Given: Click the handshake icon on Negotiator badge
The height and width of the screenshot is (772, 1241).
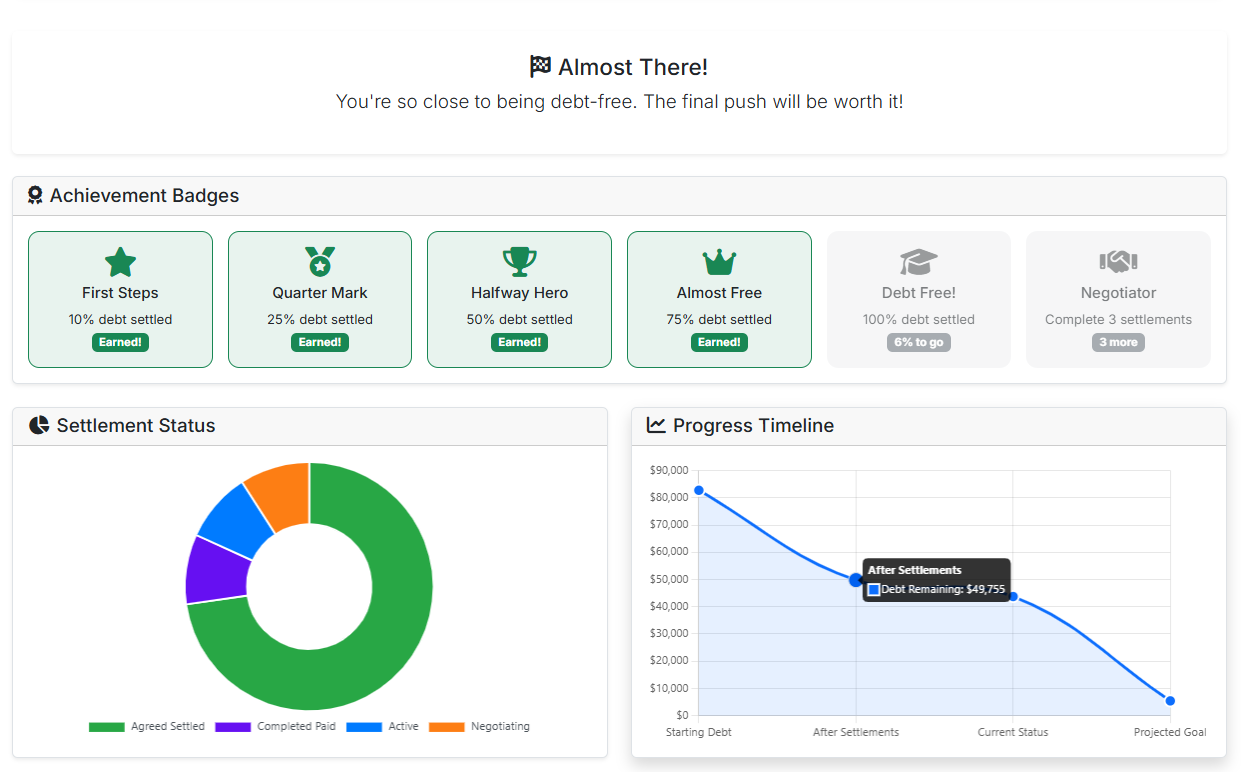Looking at the screenshot, I should pyautogui.click(x=1117, y=262).
